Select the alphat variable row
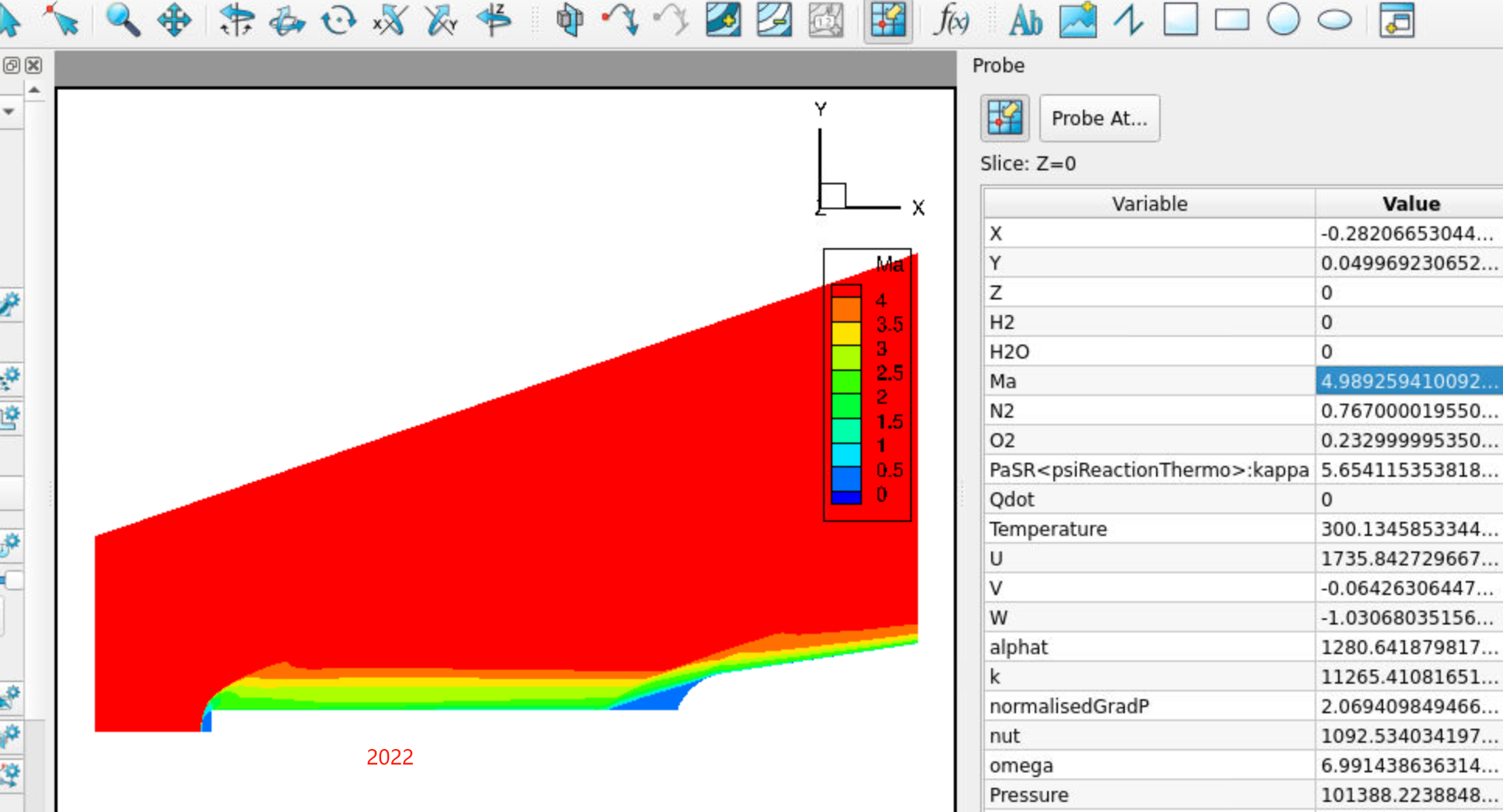This screenshot has height=812, width=1503. tap(1243, 647)
